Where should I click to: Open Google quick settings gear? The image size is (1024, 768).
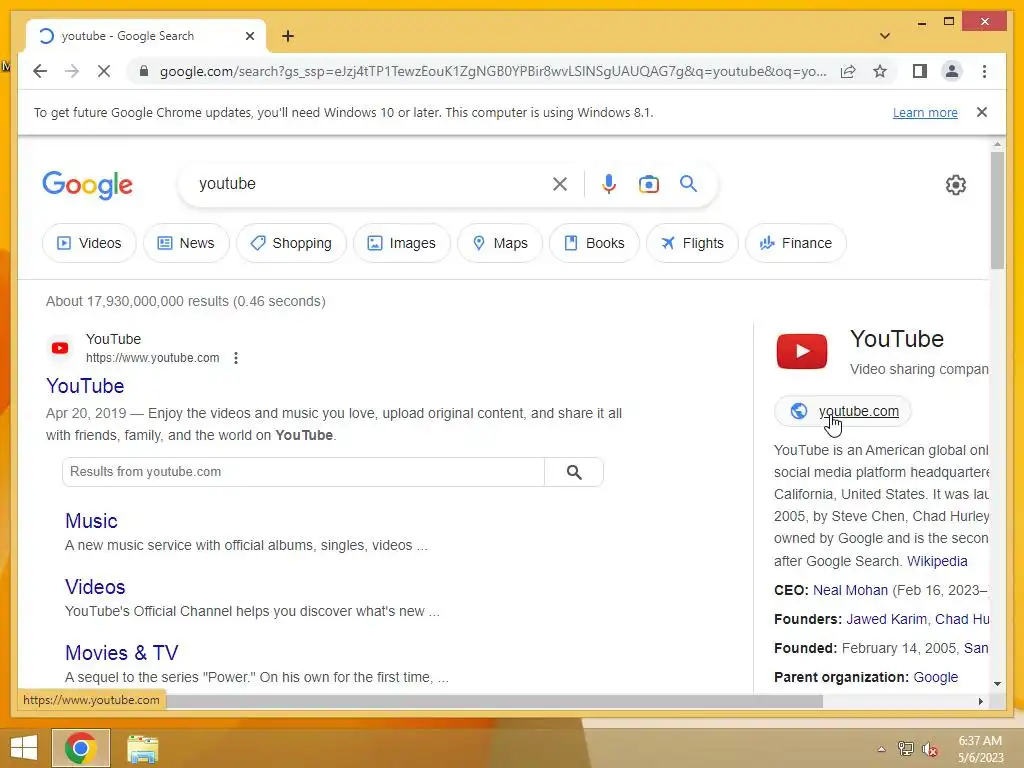(x=955, y=185)
